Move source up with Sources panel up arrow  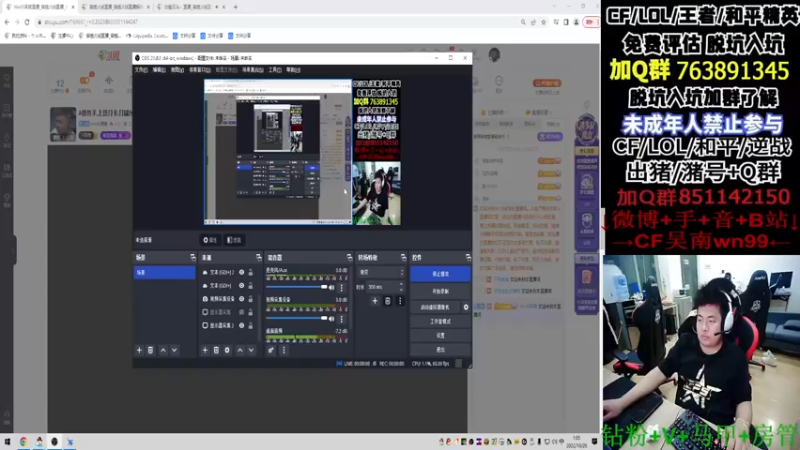[240, 351]
